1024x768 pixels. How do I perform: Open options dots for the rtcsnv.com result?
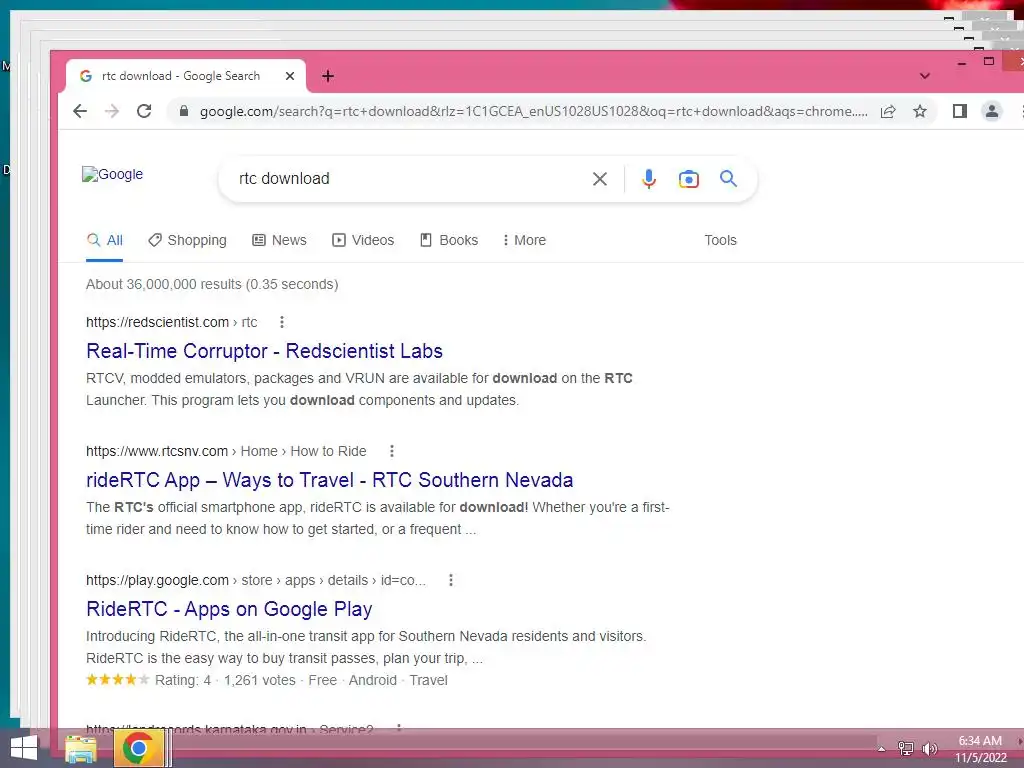pyautogui.click(x=391, y=451)
